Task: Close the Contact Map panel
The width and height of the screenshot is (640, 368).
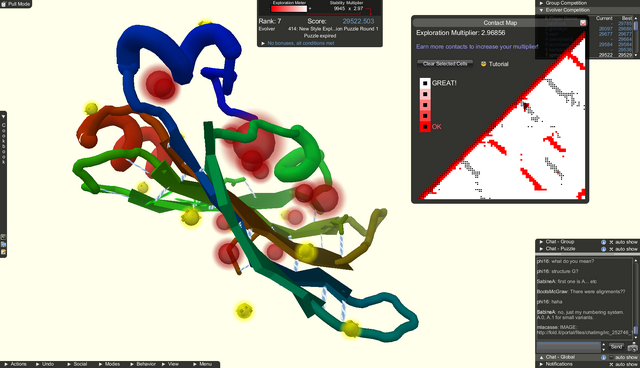Action: coord(583,23)
